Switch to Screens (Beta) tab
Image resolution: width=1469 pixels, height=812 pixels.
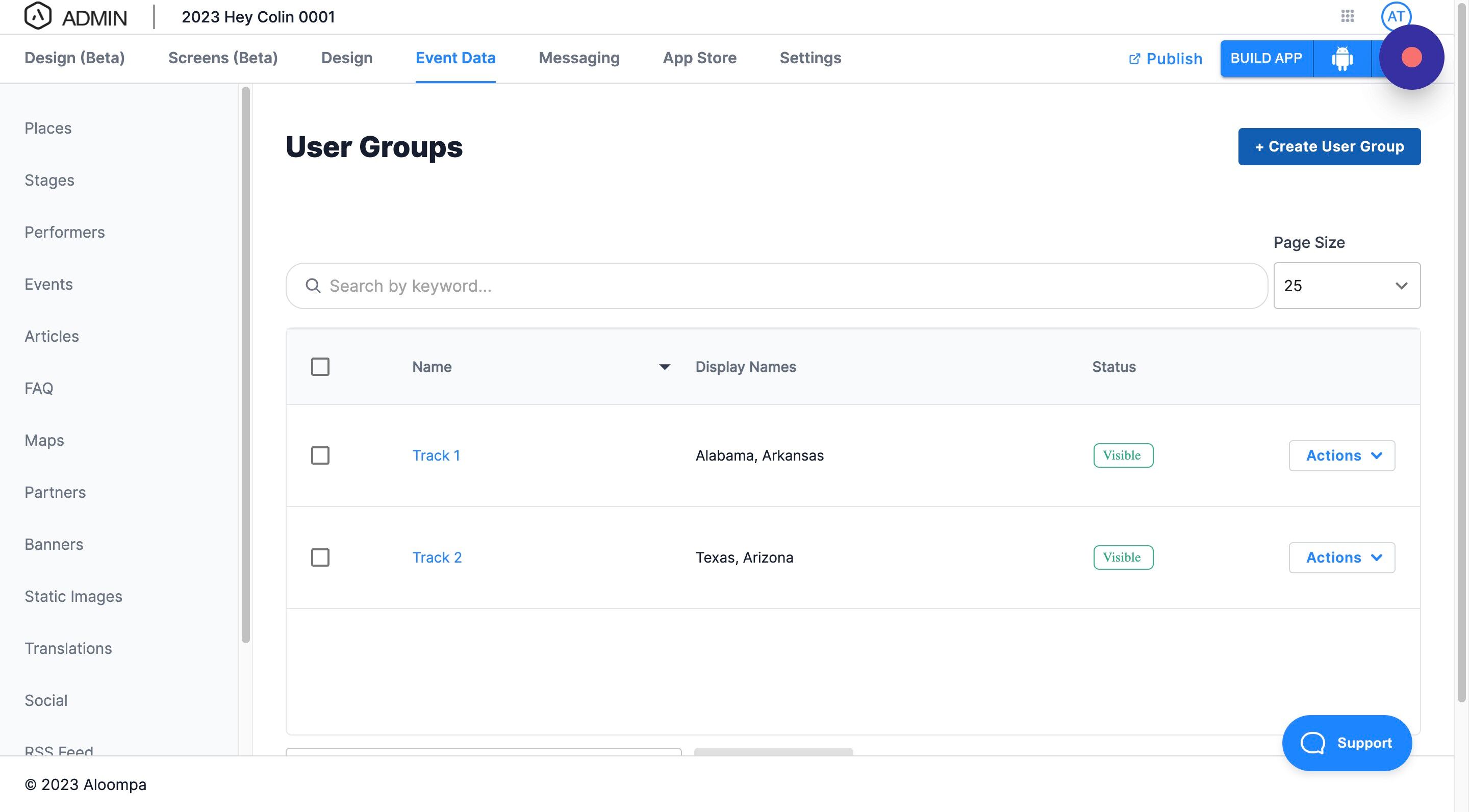click(x=223, y=58)
